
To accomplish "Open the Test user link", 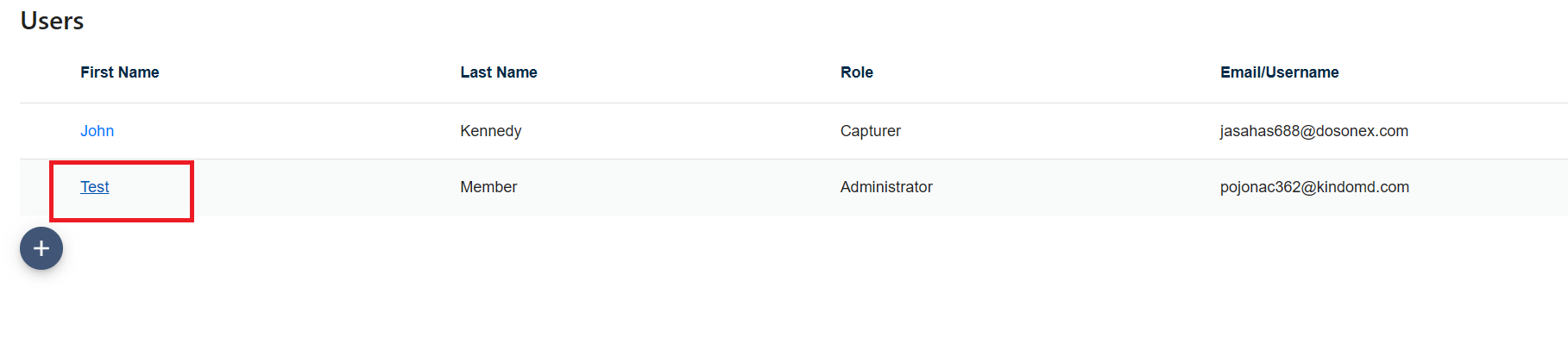I will pyautogui.click(x=95, y=187).
